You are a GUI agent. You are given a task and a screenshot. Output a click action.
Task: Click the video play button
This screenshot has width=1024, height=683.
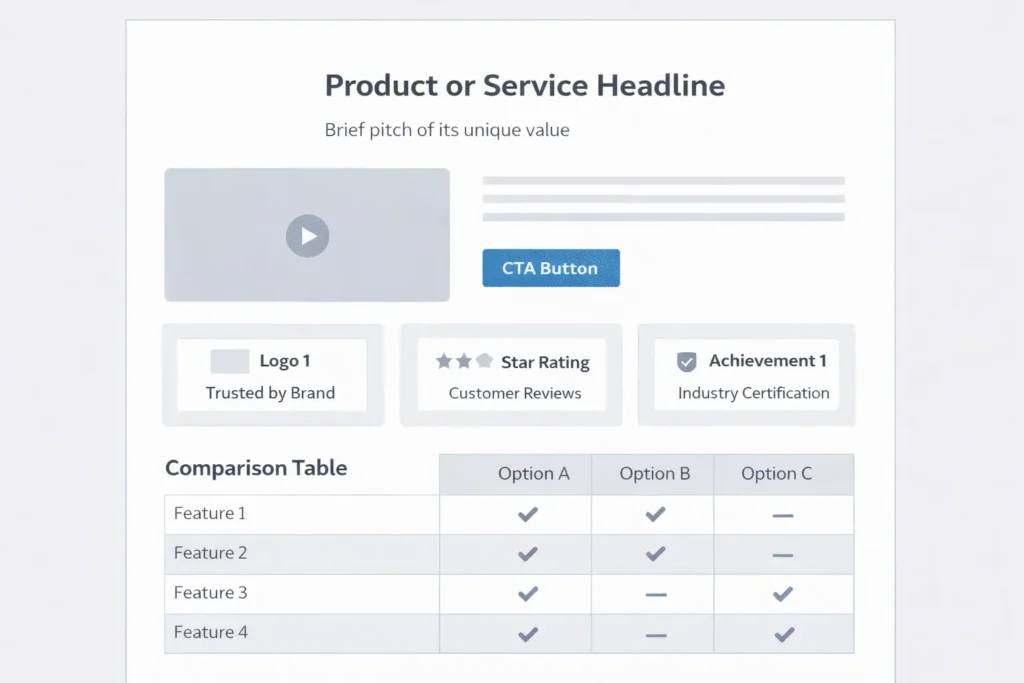click(x=307, y=236)
